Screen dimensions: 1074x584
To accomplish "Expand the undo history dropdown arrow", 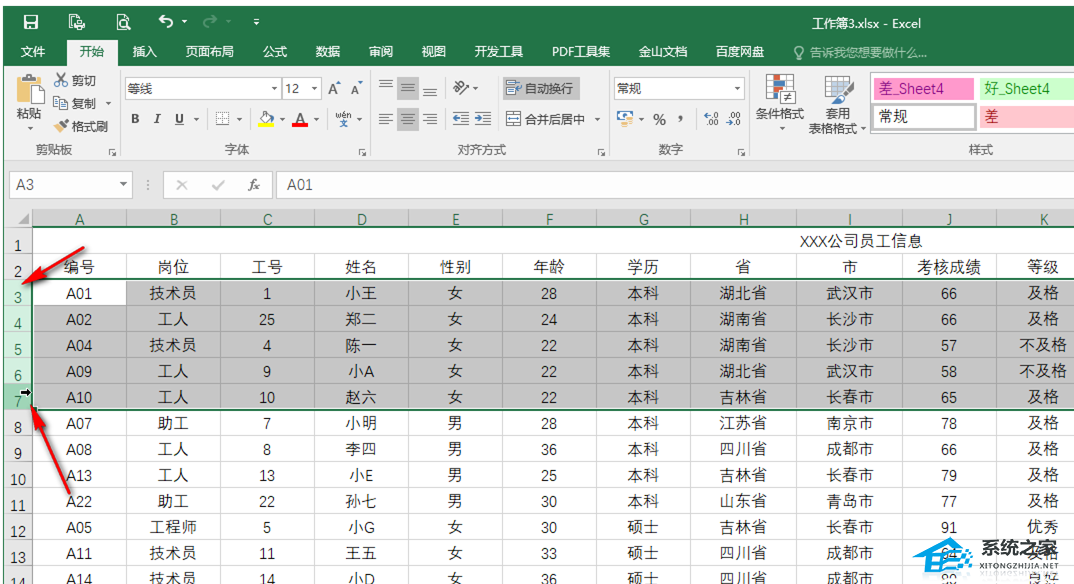I will (x=185, y=22).
